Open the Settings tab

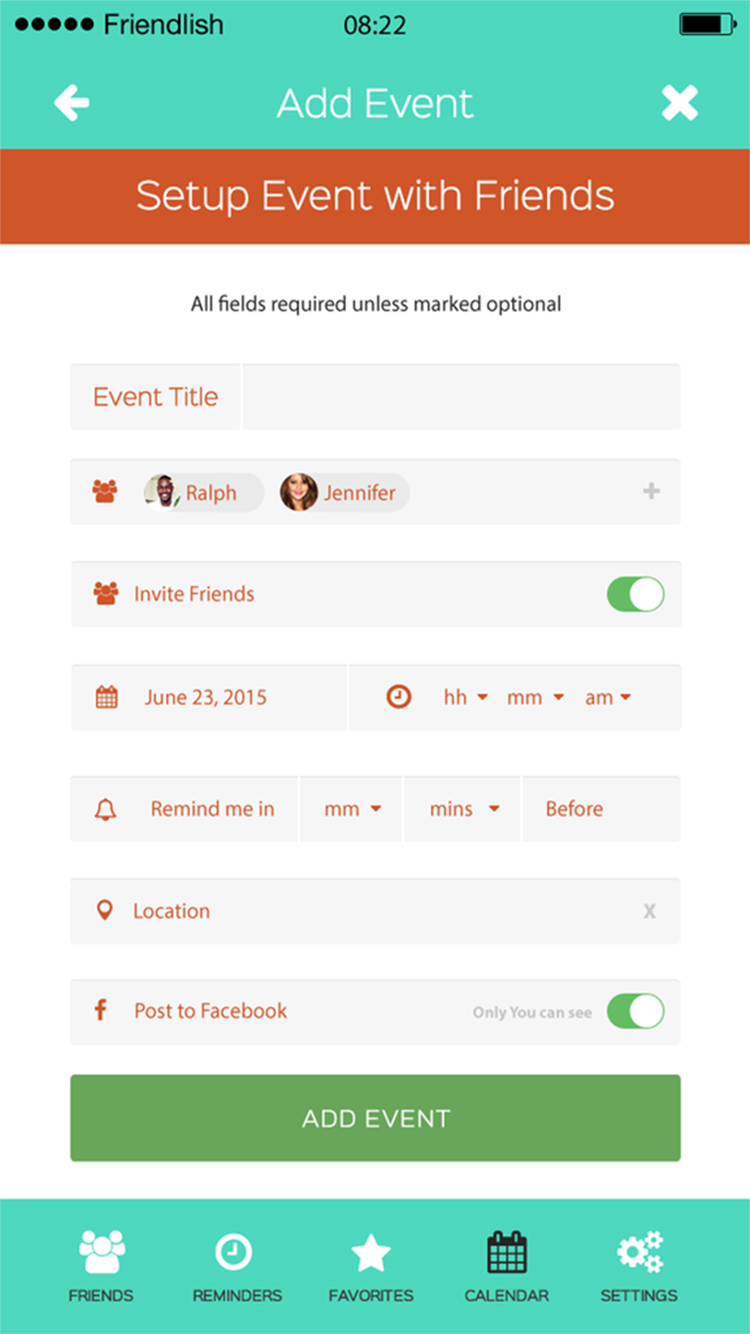pyautogui.click(x=639, y=1265)
